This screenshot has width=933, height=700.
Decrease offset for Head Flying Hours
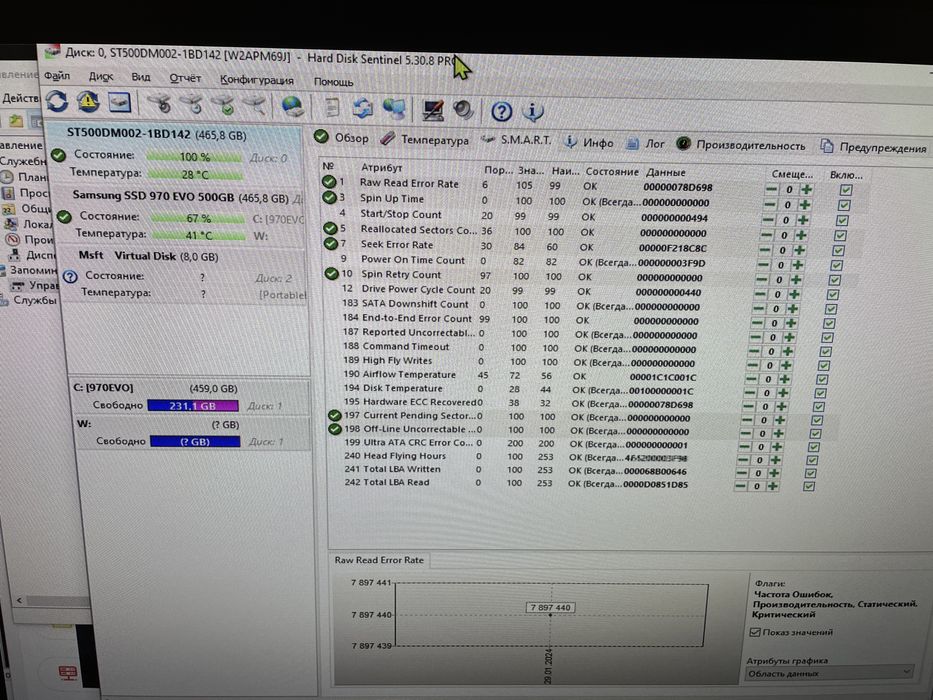pos(743,460)
